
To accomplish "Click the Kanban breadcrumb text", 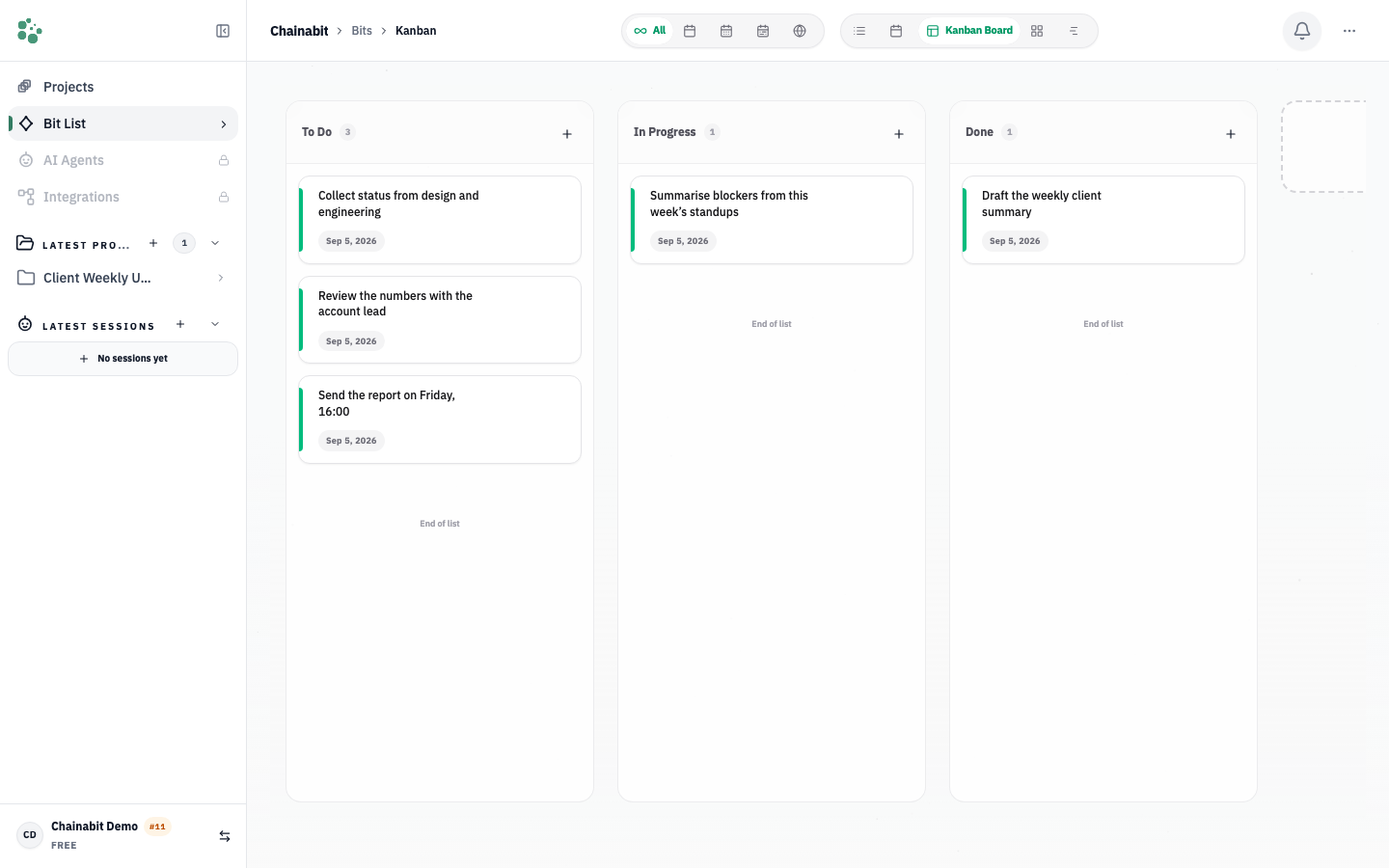I will 416,31.
